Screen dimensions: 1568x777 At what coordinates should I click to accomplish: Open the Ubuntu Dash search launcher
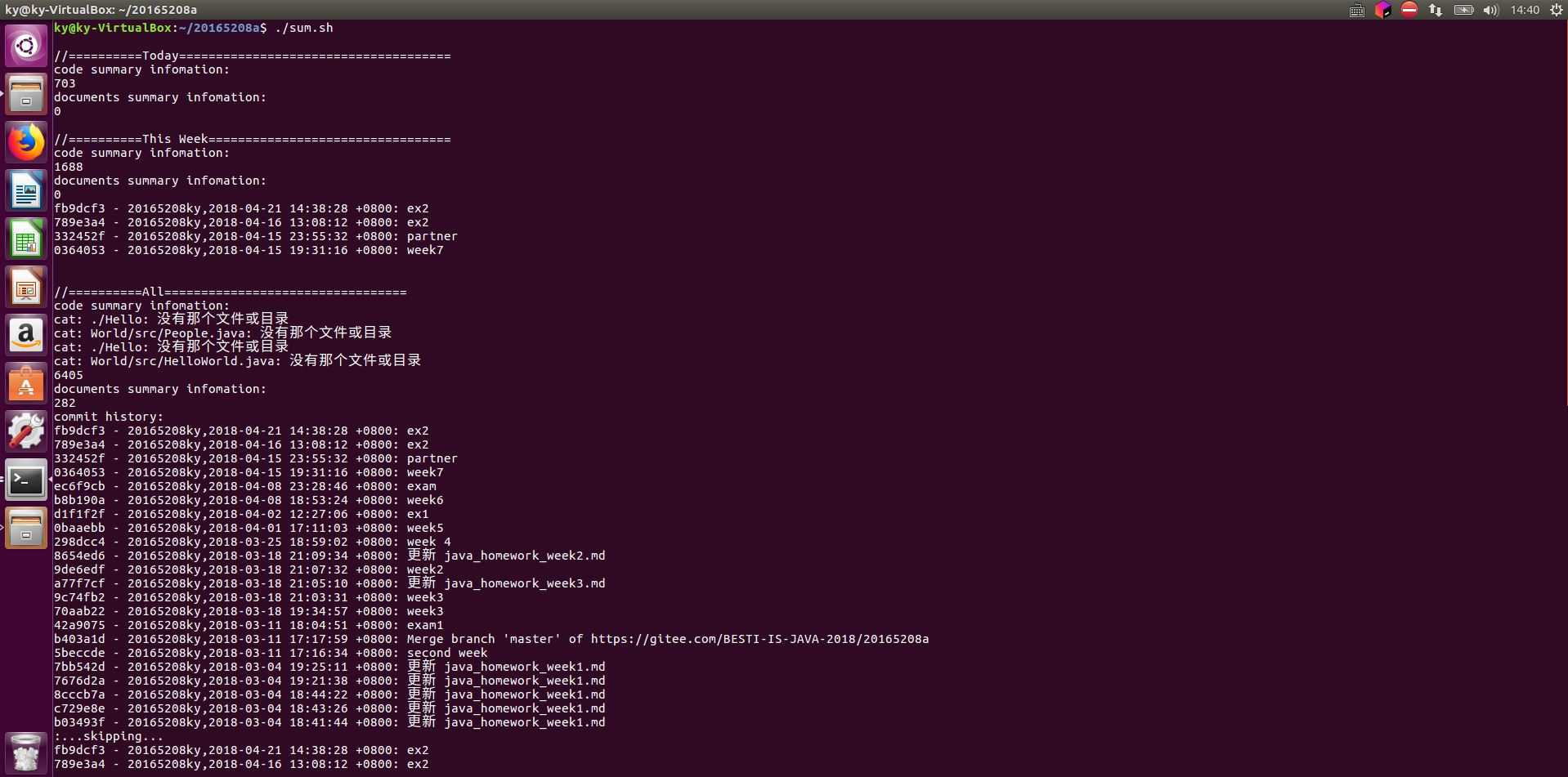pos(26,46)
